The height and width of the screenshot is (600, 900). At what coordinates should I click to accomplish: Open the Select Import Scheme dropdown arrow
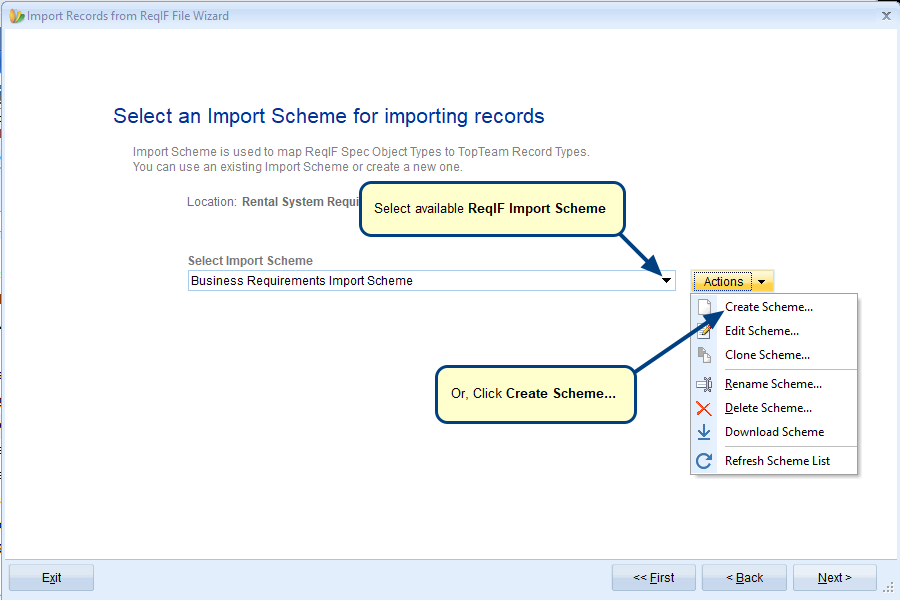(666, 281)
